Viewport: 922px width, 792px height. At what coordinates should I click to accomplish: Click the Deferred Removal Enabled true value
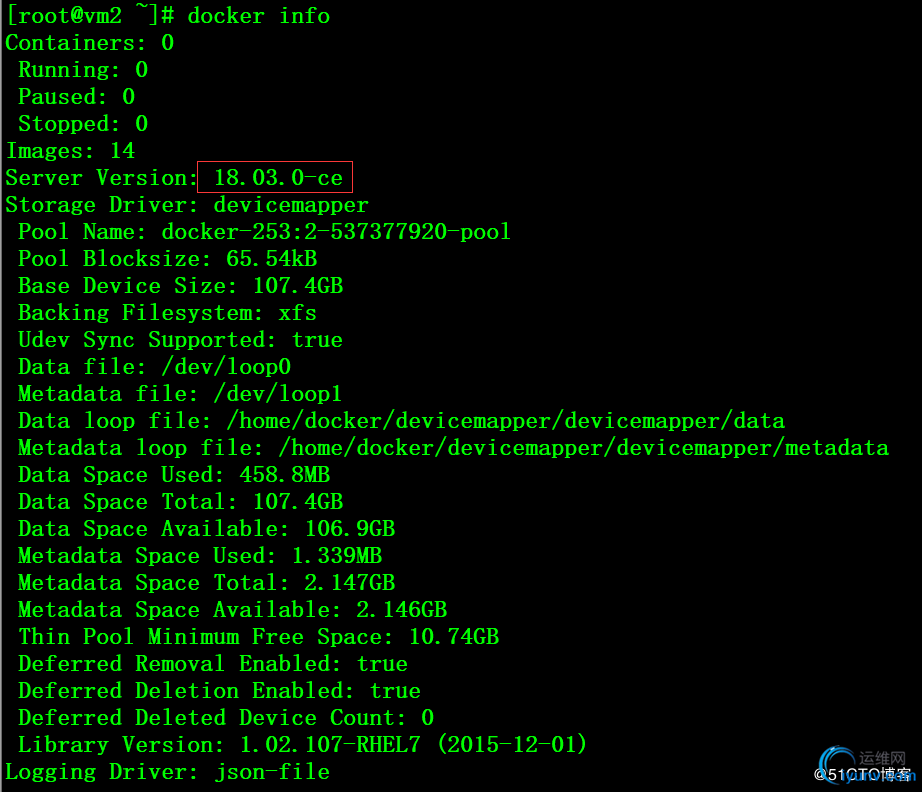tap(382, 664)
